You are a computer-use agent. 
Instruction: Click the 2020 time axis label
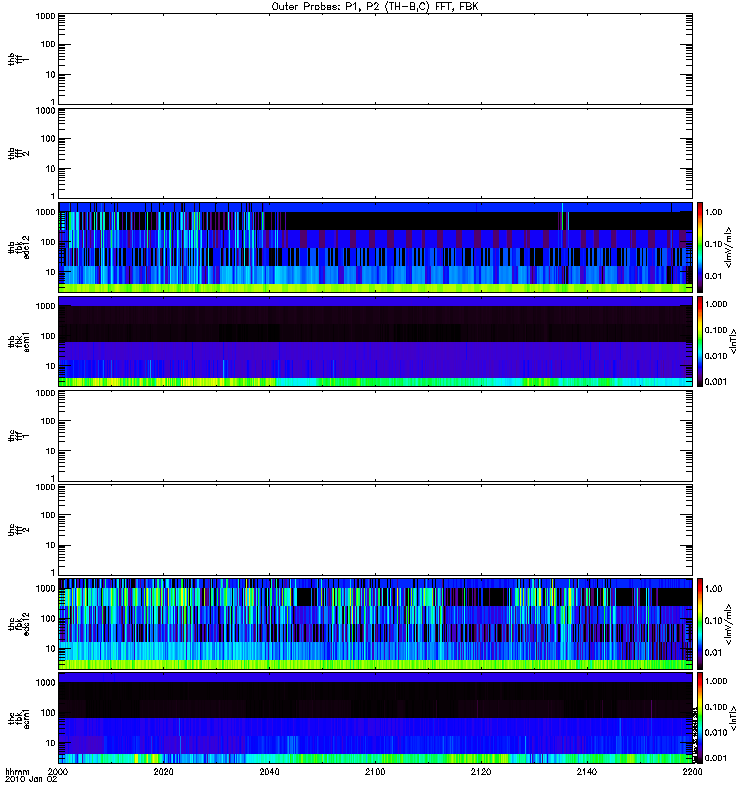tap(163, 771)
